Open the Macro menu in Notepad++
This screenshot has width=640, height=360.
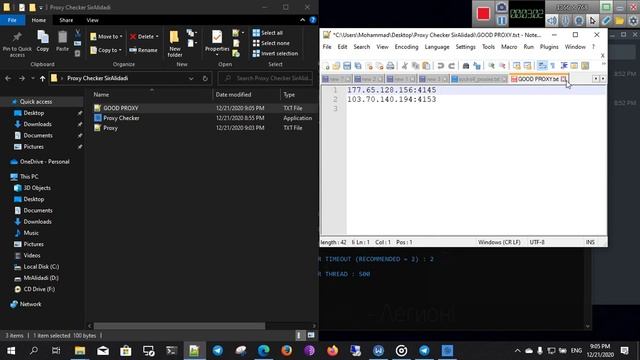coord(509,47)
